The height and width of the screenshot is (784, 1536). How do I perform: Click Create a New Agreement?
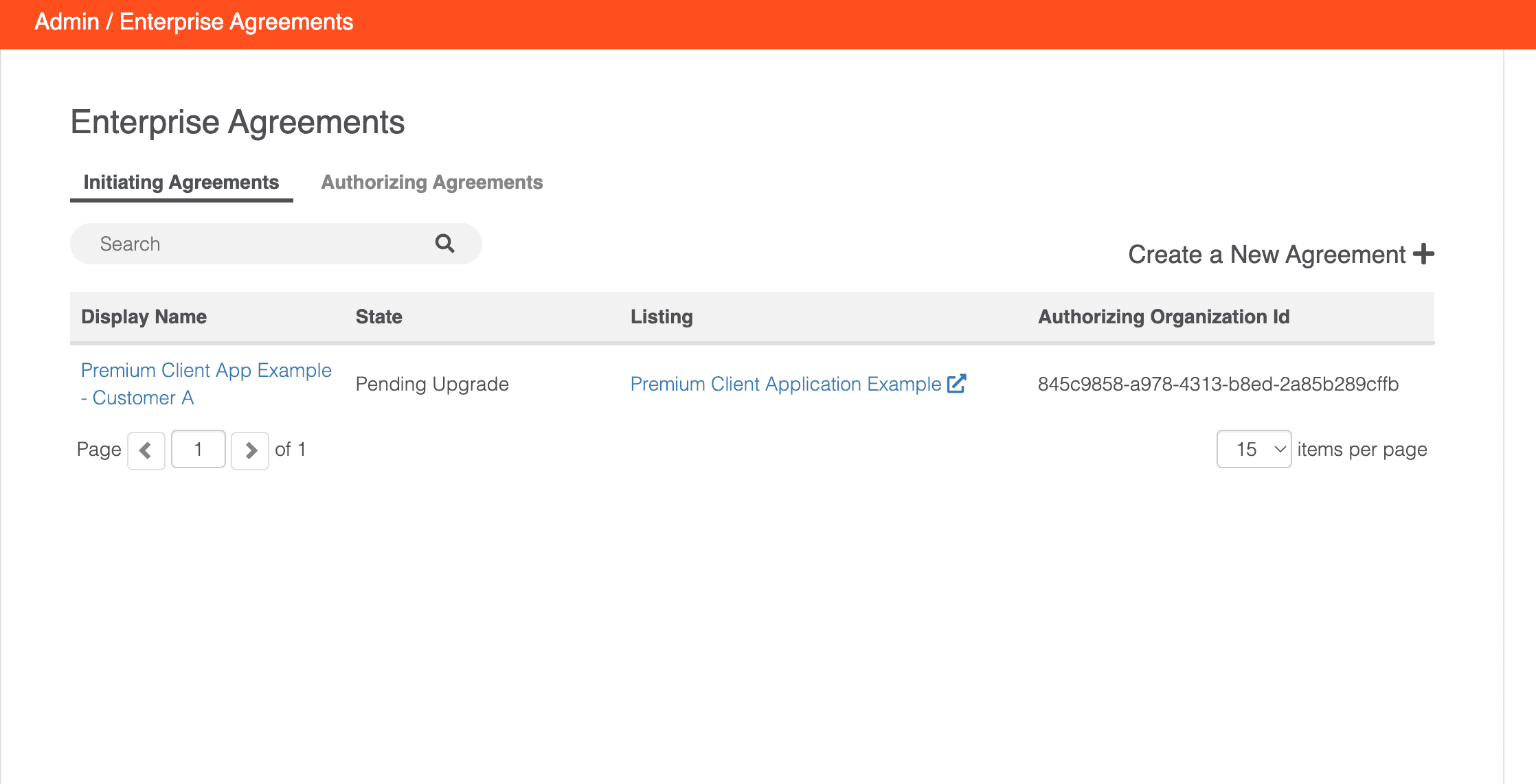(1266, 255)
